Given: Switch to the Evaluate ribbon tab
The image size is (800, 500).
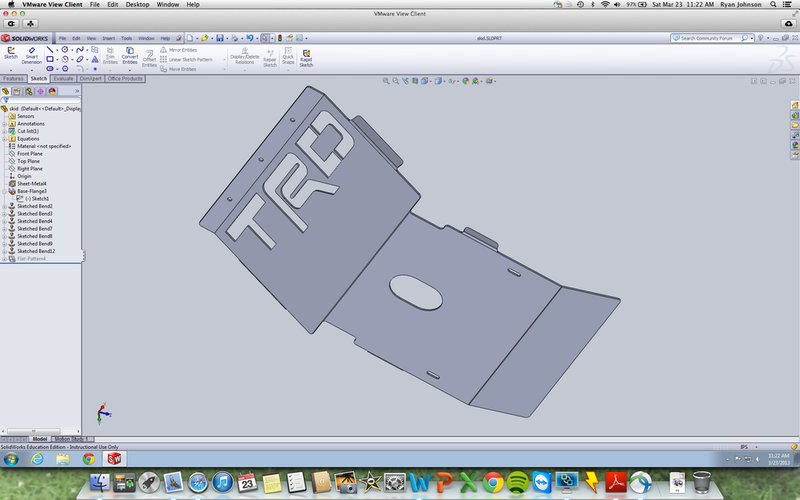Looking at the screenshot, I should coord(63,79).
